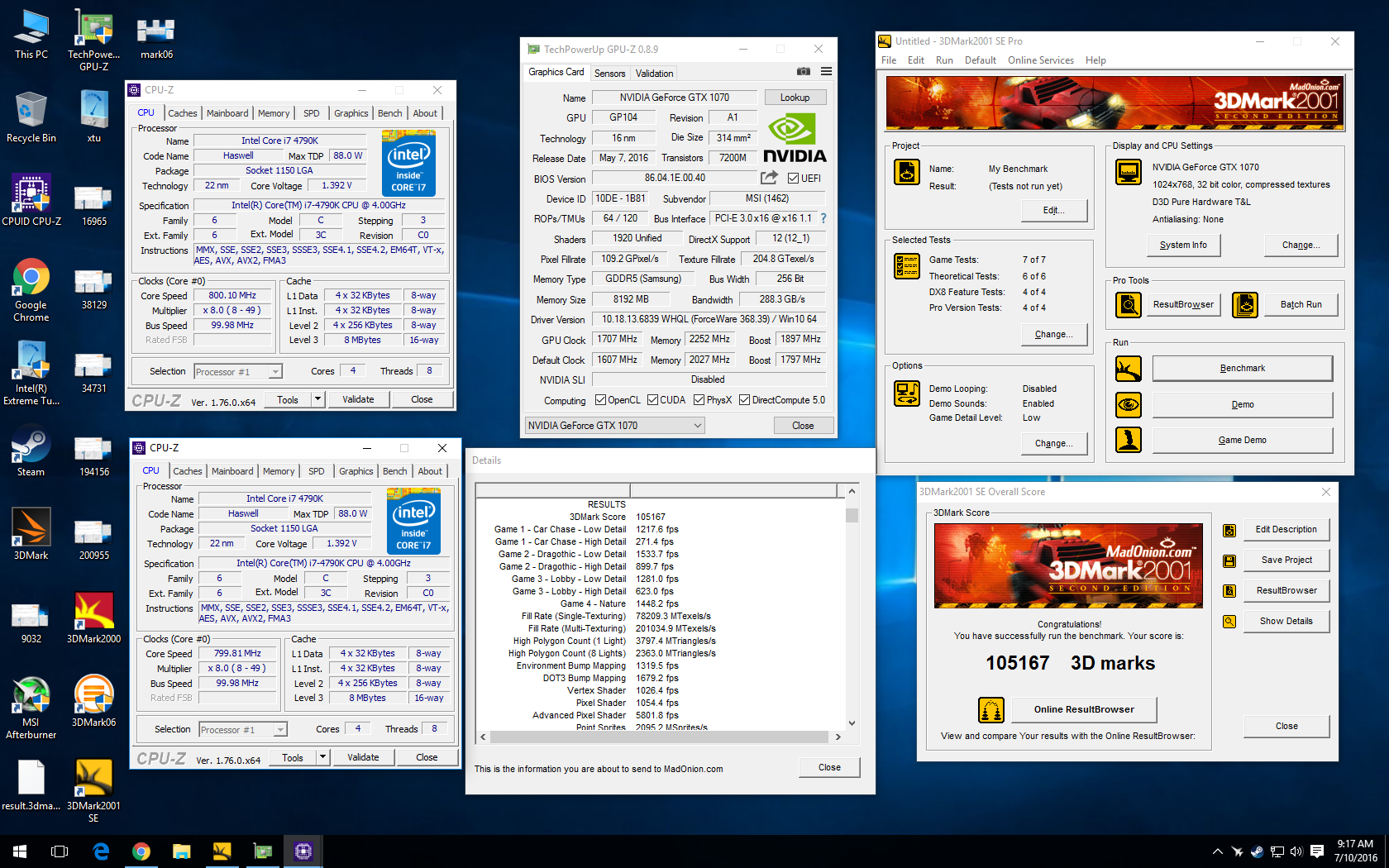Click the Options icon in 3DMark2001

(907, 393)
